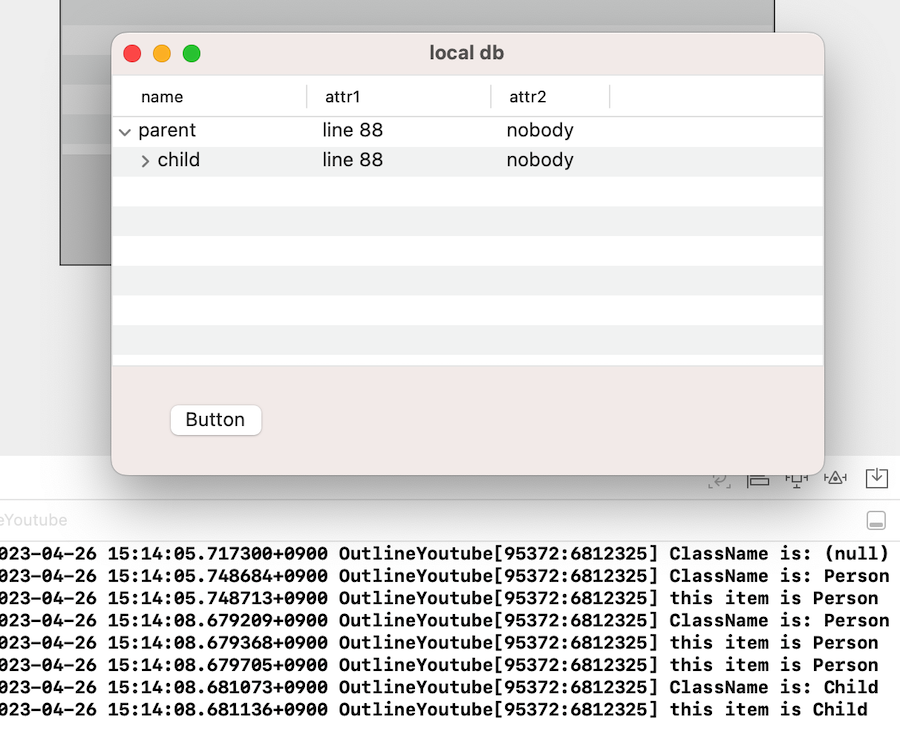This screenshot has width=900, height=729.
Task: Click the attr1 column header
Action: [342, 97]
